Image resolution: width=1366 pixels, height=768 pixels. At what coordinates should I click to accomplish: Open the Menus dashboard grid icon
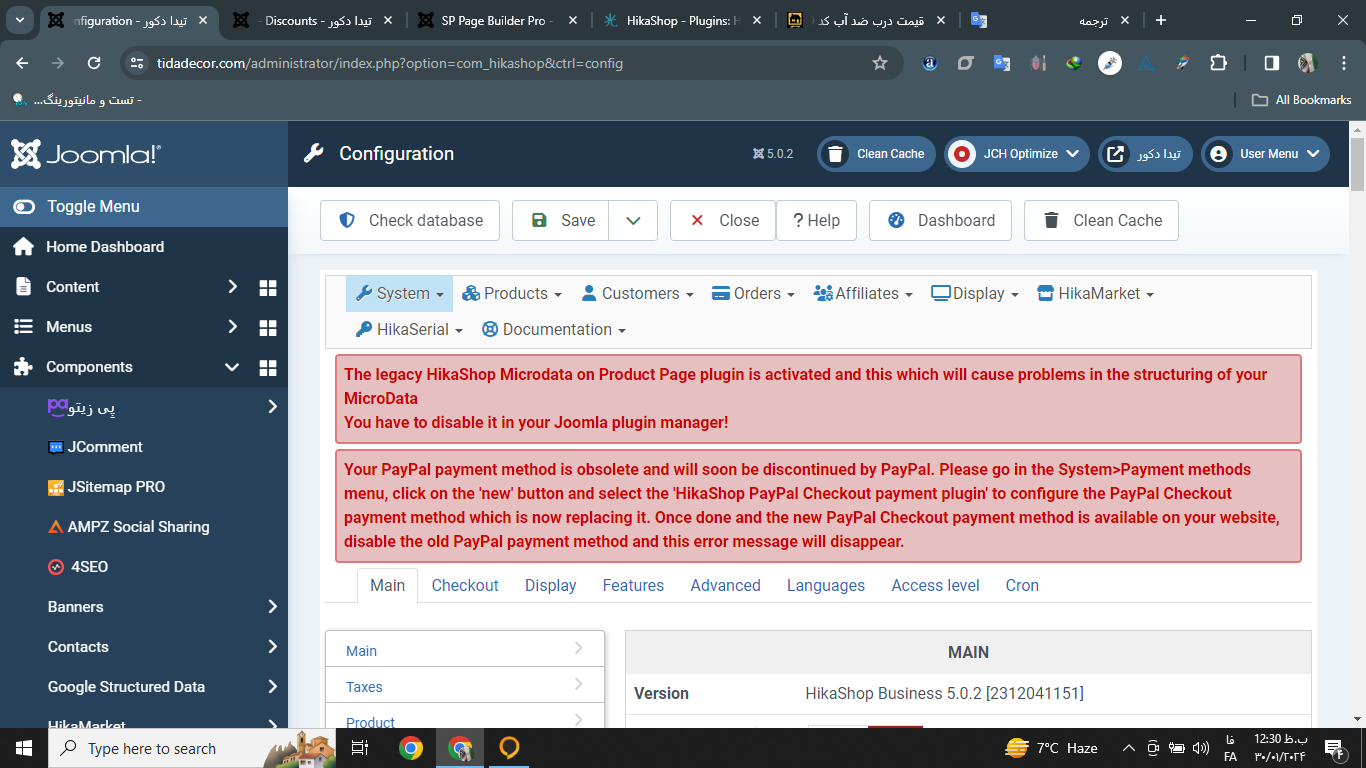268,327
